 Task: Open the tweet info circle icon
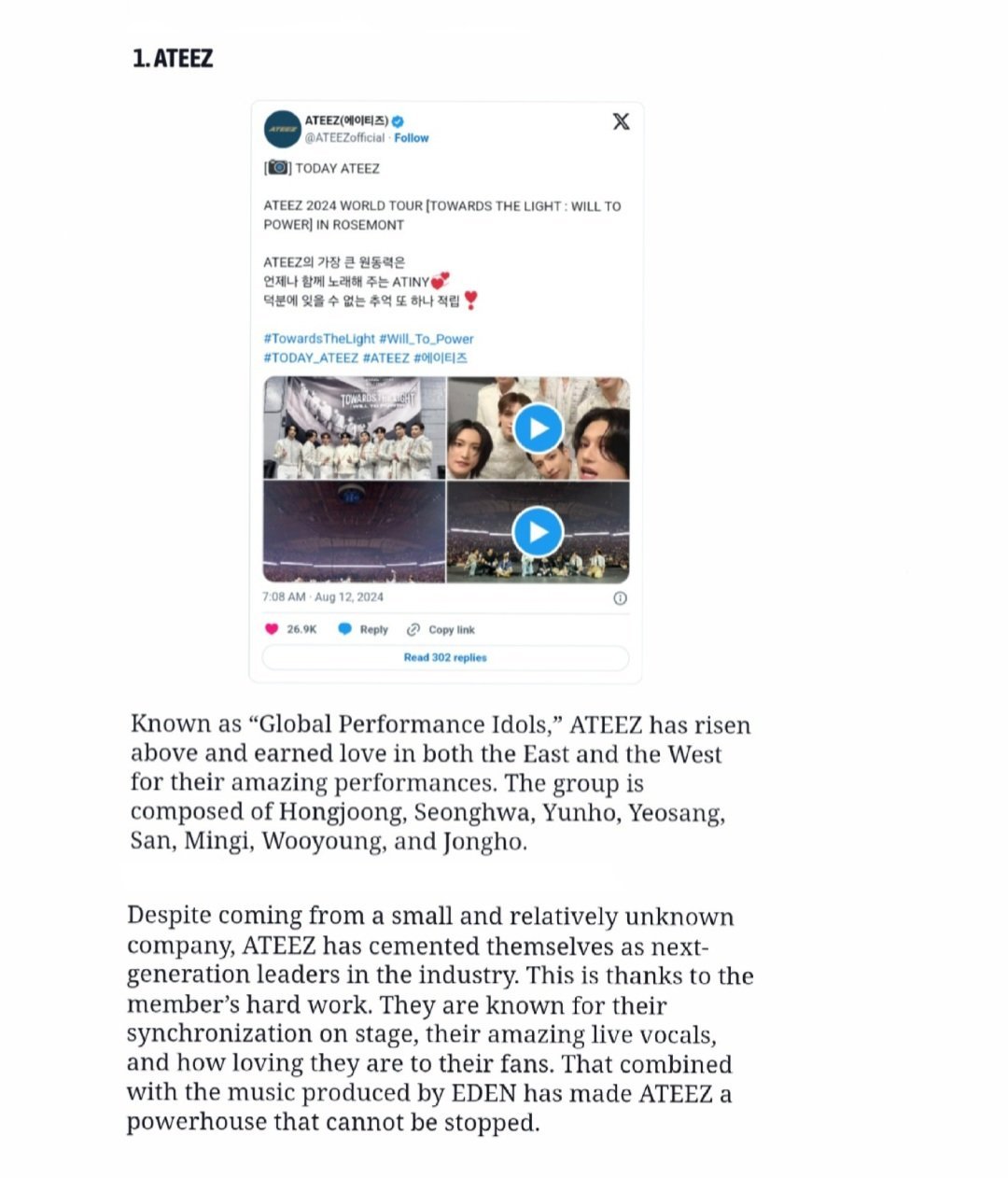pyautogui.click(x=620, y=598)
